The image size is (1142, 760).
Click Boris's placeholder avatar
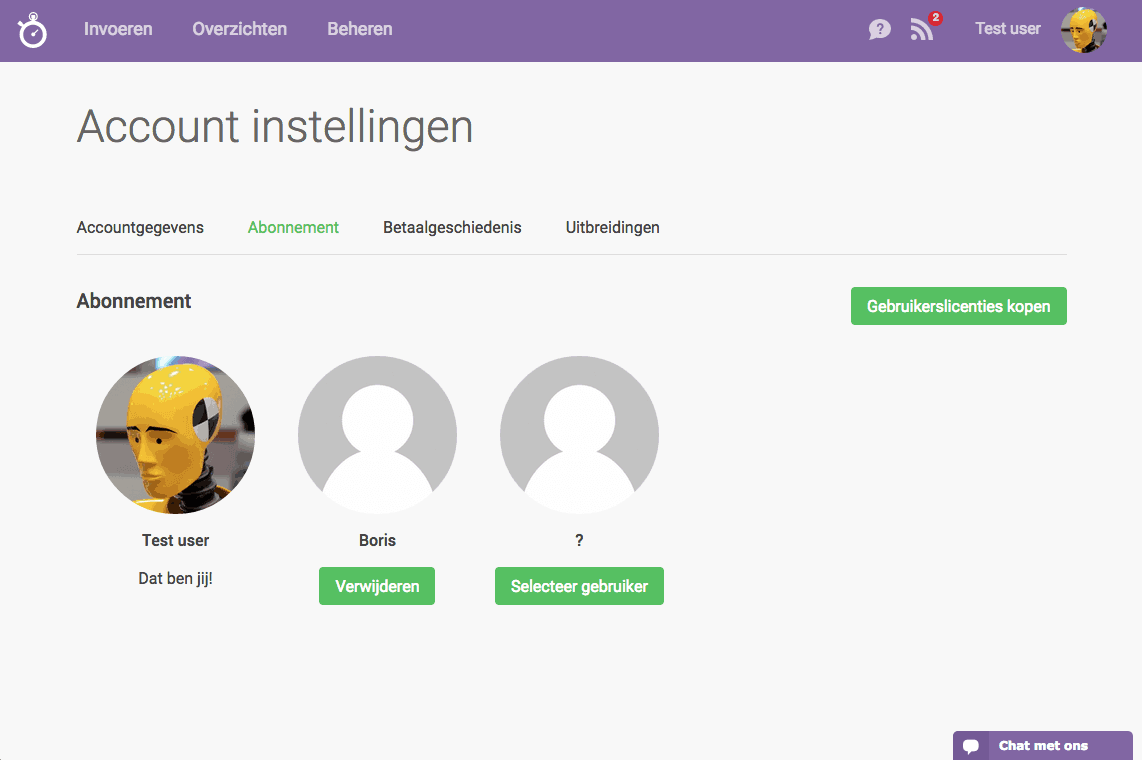pos(377,435)
